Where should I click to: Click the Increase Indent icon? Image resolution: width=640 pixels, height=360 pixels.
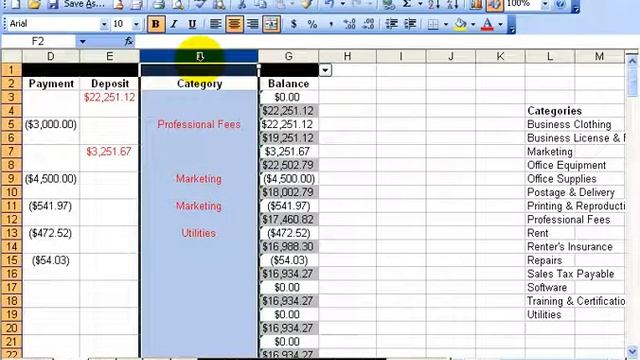[x=410, y=24]
